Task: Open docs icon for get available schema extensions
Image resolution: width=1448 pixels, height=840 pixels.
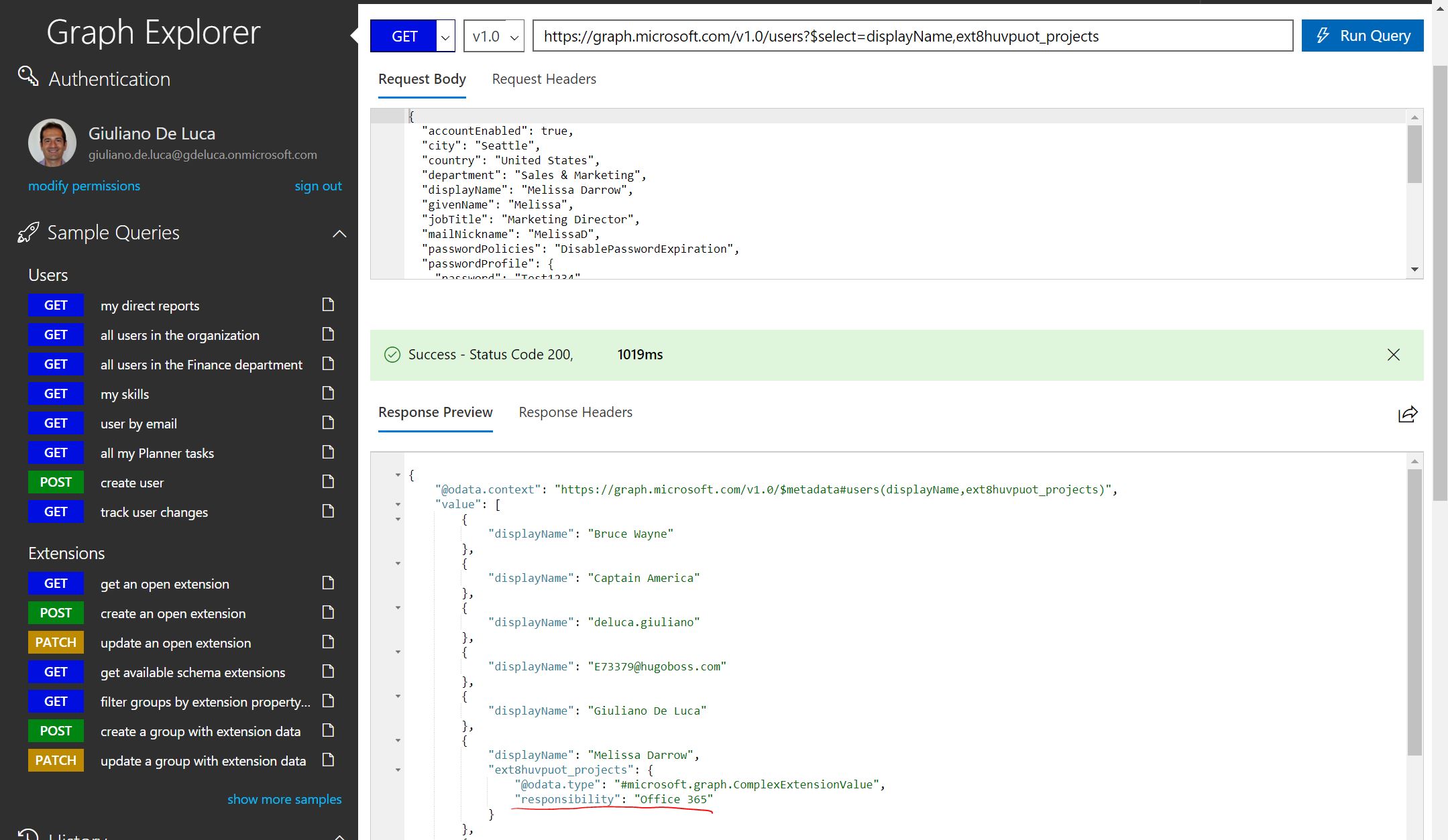Action: tap(328, 672)
